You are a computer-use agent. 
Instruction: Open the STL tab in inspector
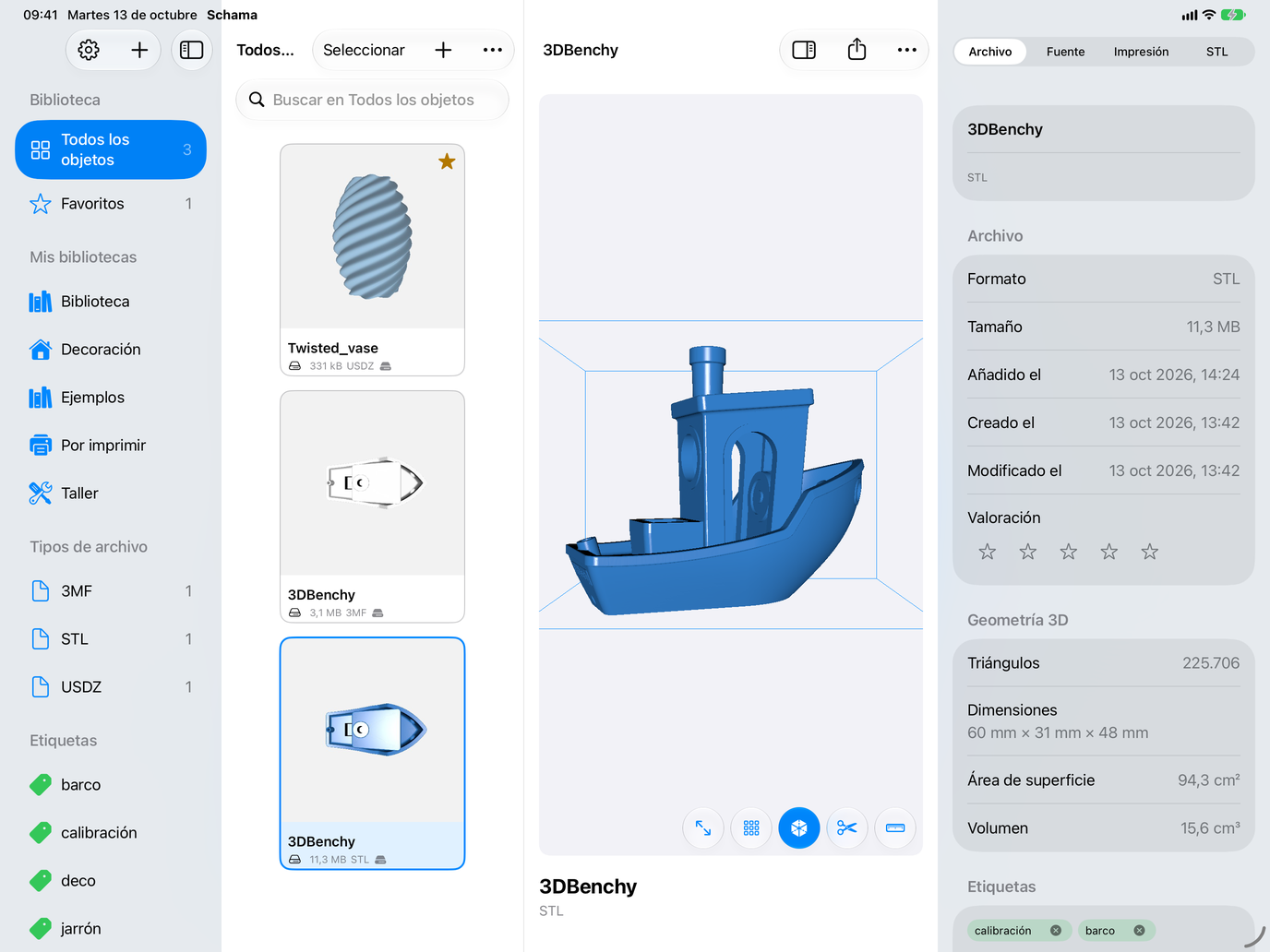[x=1217, y=52]
